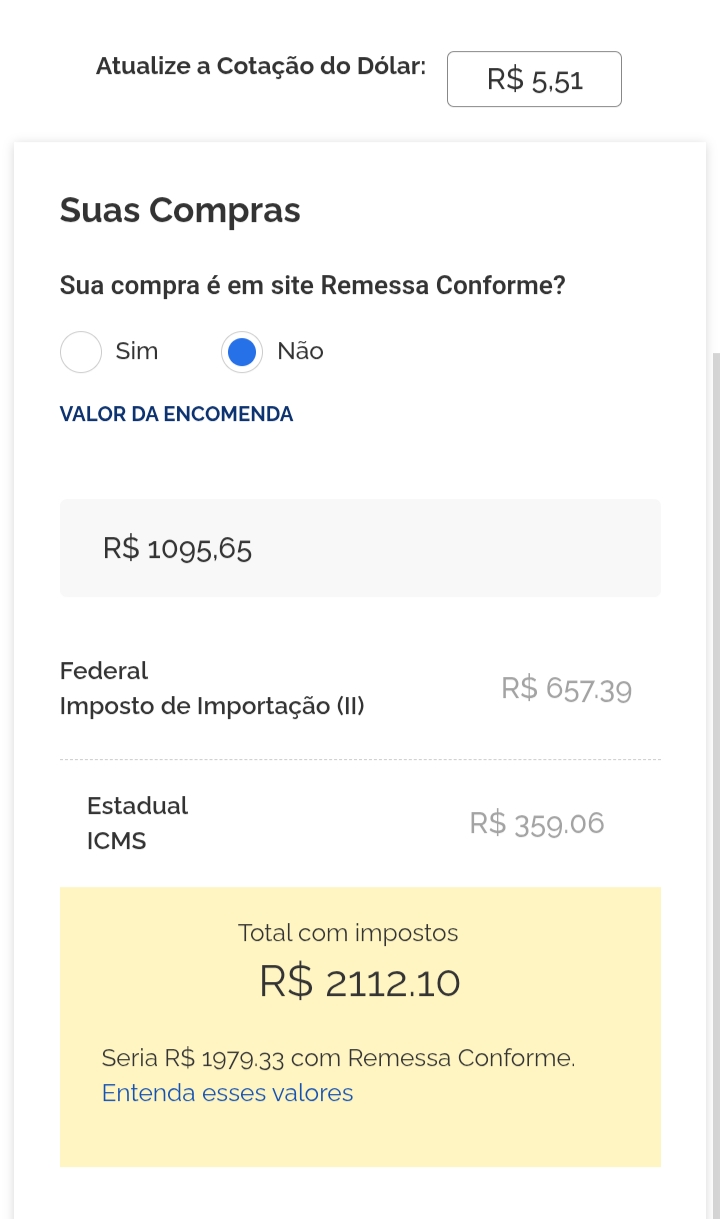Click the dollar exchange rate input field
This screenshot has width=720, height=1219.
534,79
